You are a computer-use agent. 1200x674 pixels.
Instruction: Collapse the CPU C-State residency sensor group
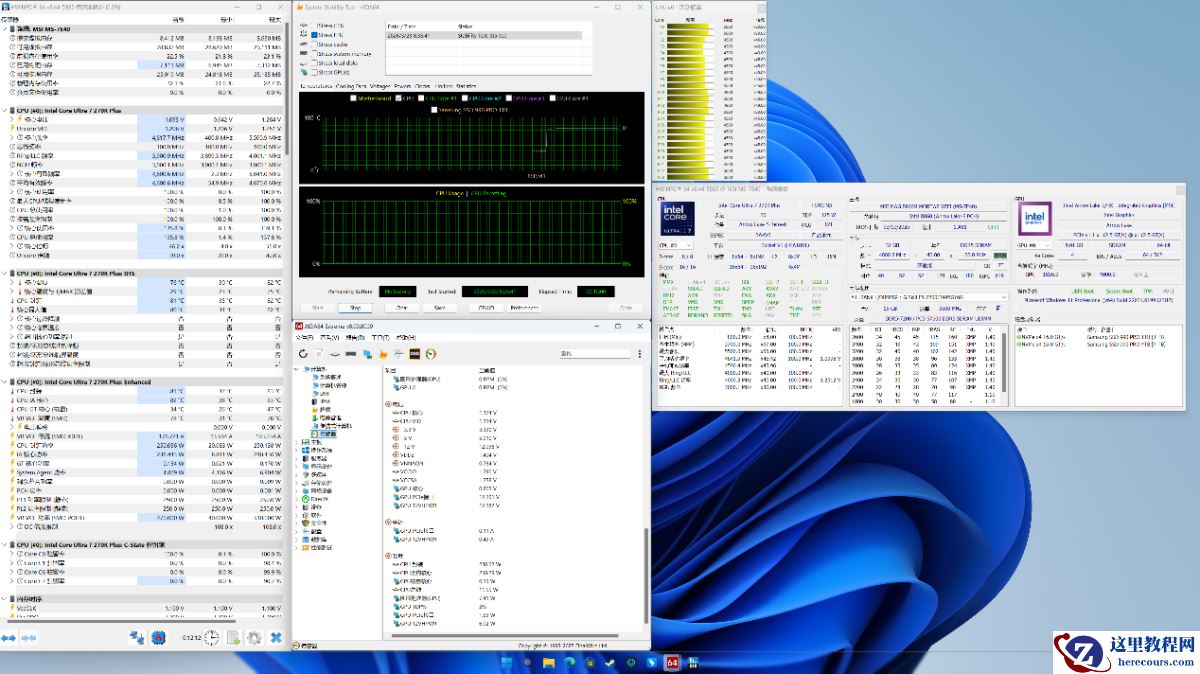coord(4,544)
